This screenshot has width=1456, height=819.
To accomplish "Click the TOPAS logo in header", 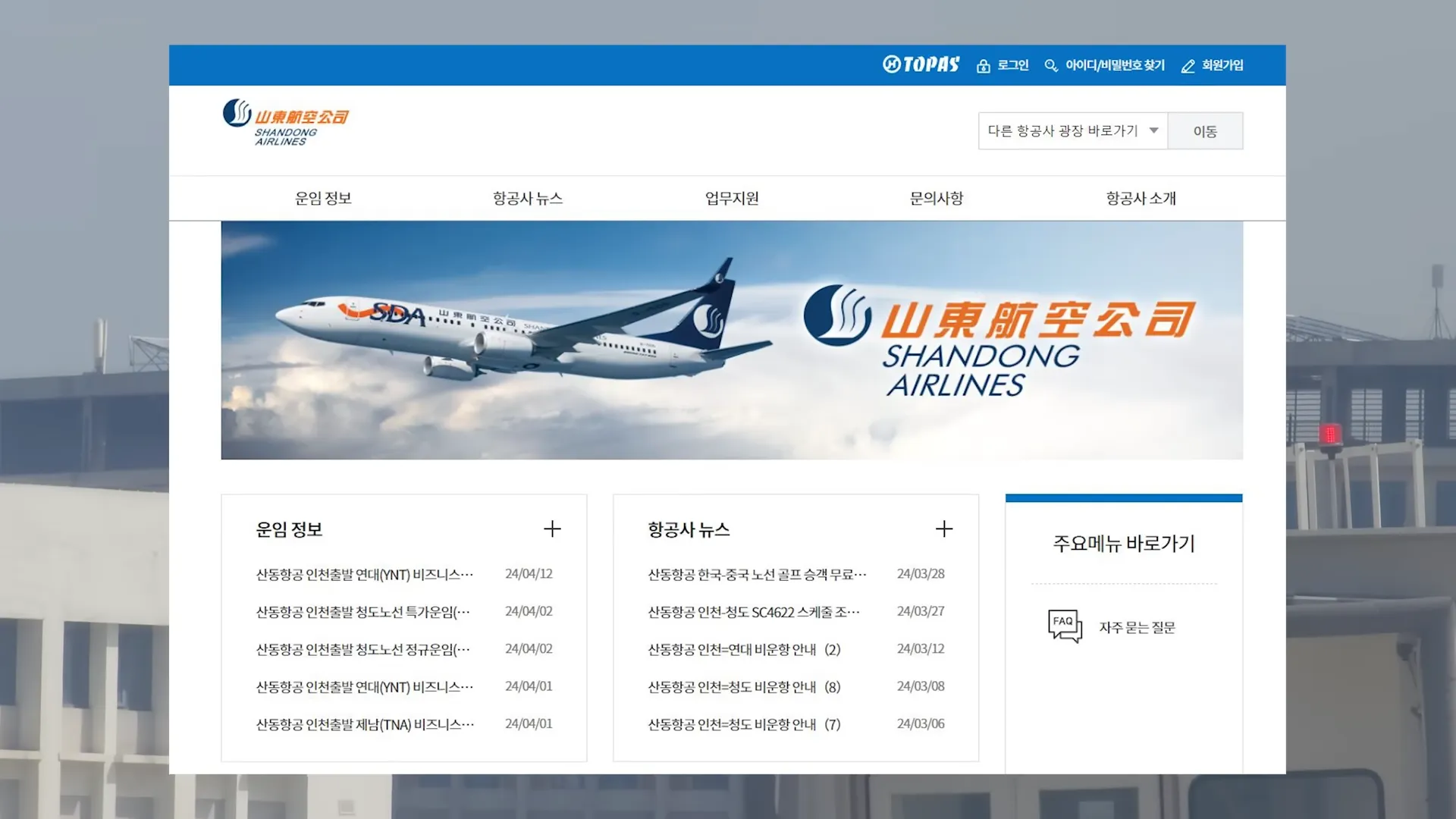I will 921,64.
